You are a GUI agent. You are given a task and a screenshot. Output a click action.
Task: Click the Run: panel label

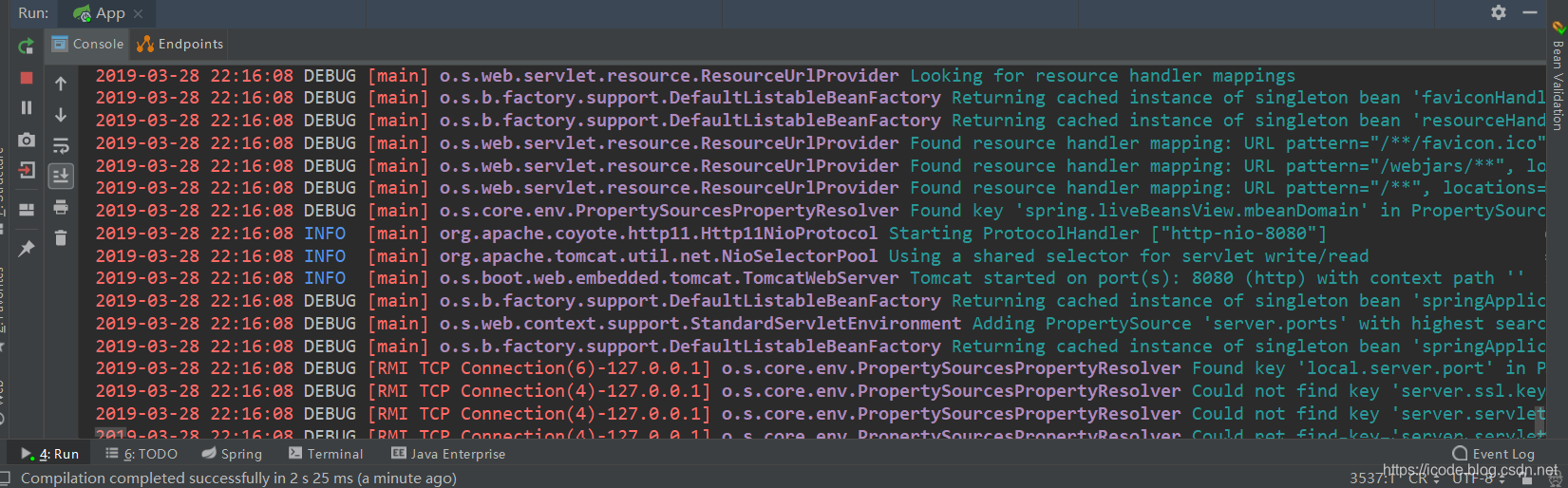(33, 13)
